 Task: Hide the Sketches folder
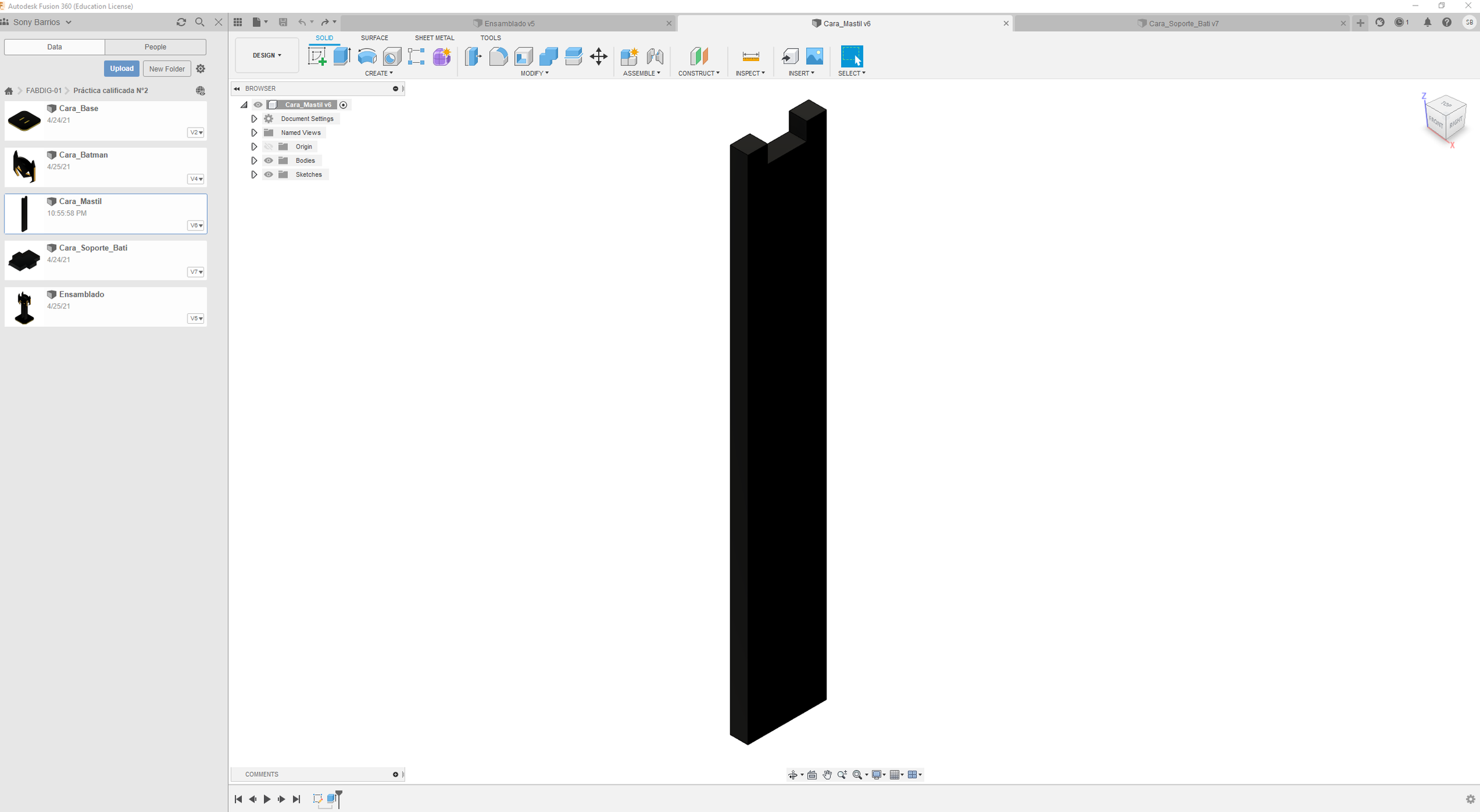pyautogui.click(x=269, y=174)
